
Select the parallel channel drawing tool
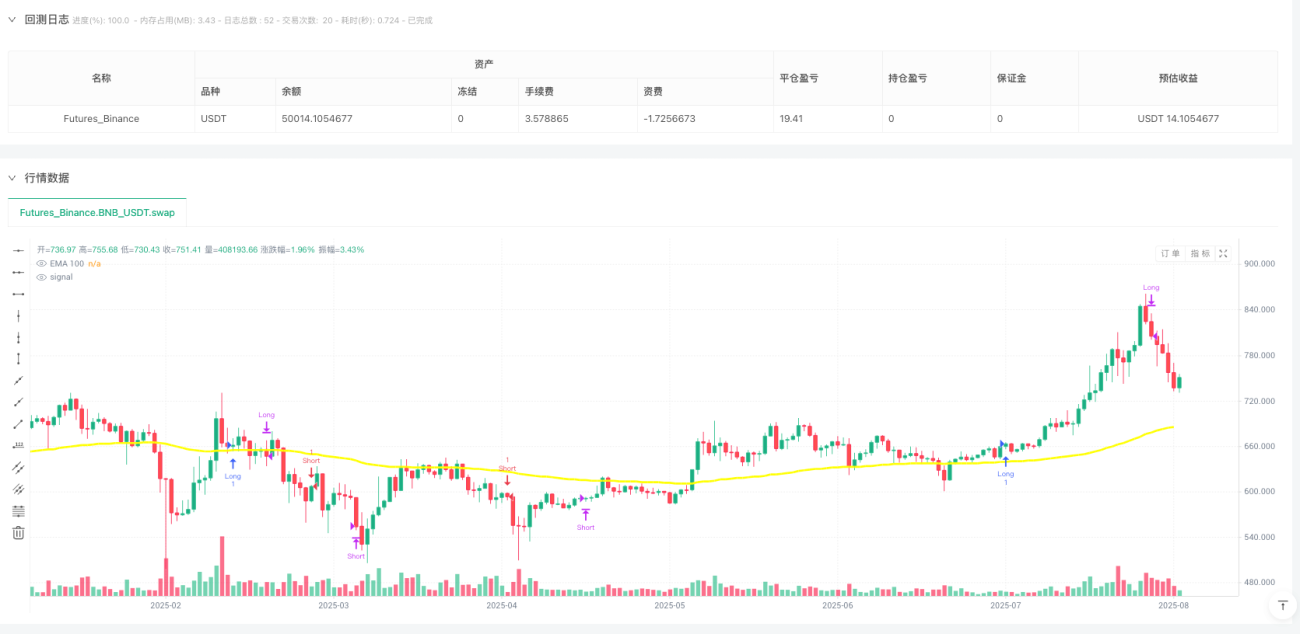[x=17, y=467]
